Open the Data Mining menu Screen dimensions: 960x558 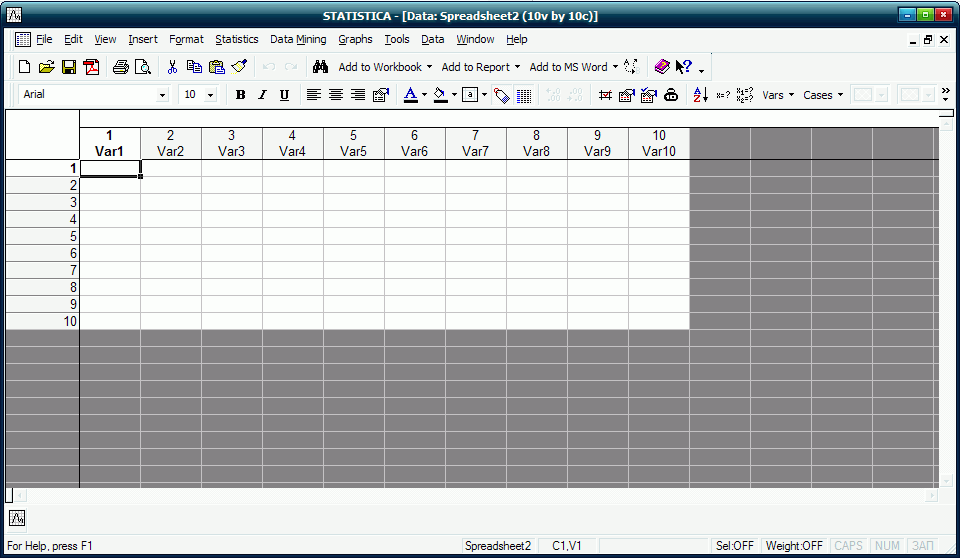[298, 39]
